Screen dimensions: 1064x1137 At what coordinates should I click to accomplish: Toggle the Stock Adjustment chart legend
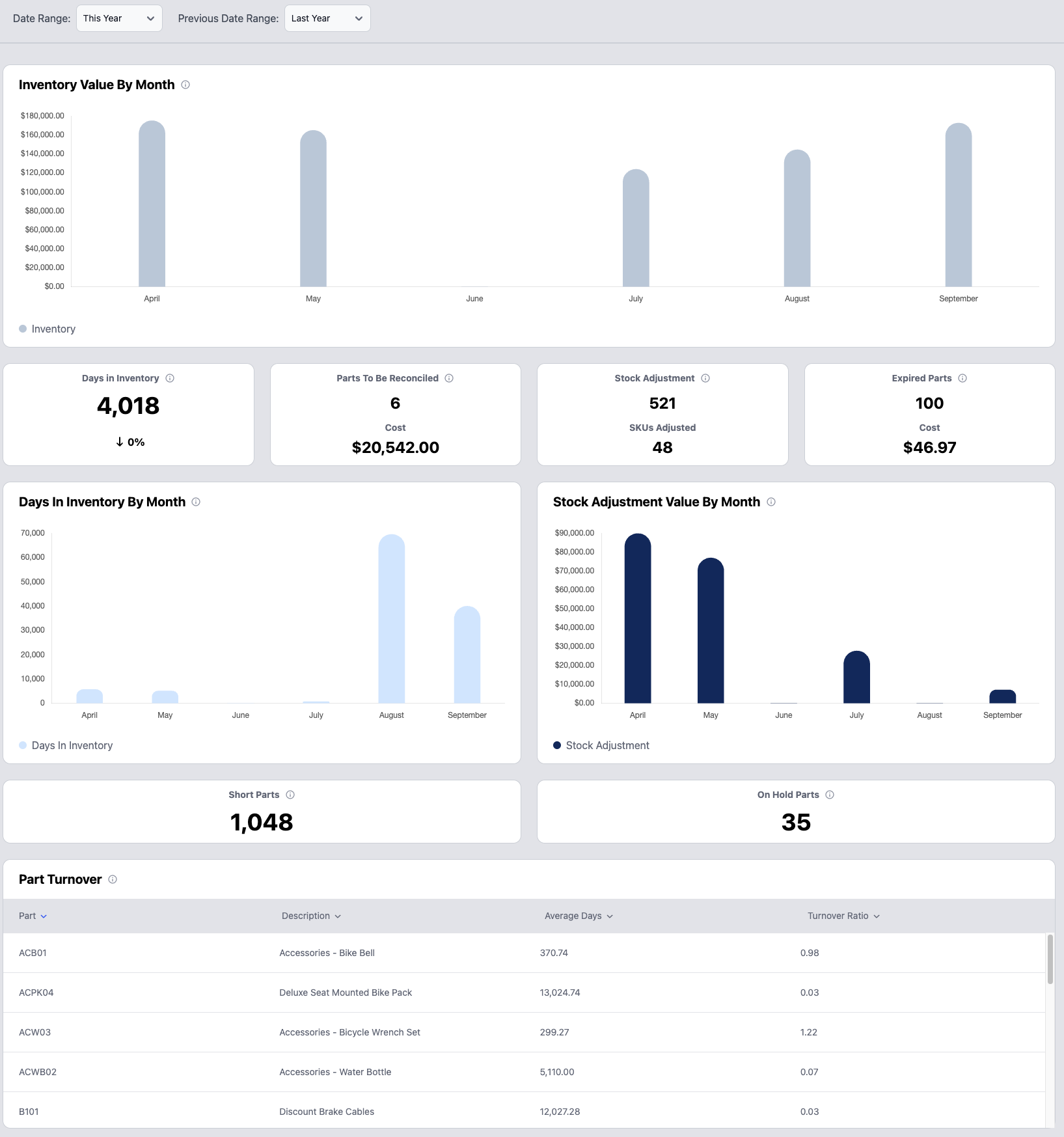[x=601, y=745]
